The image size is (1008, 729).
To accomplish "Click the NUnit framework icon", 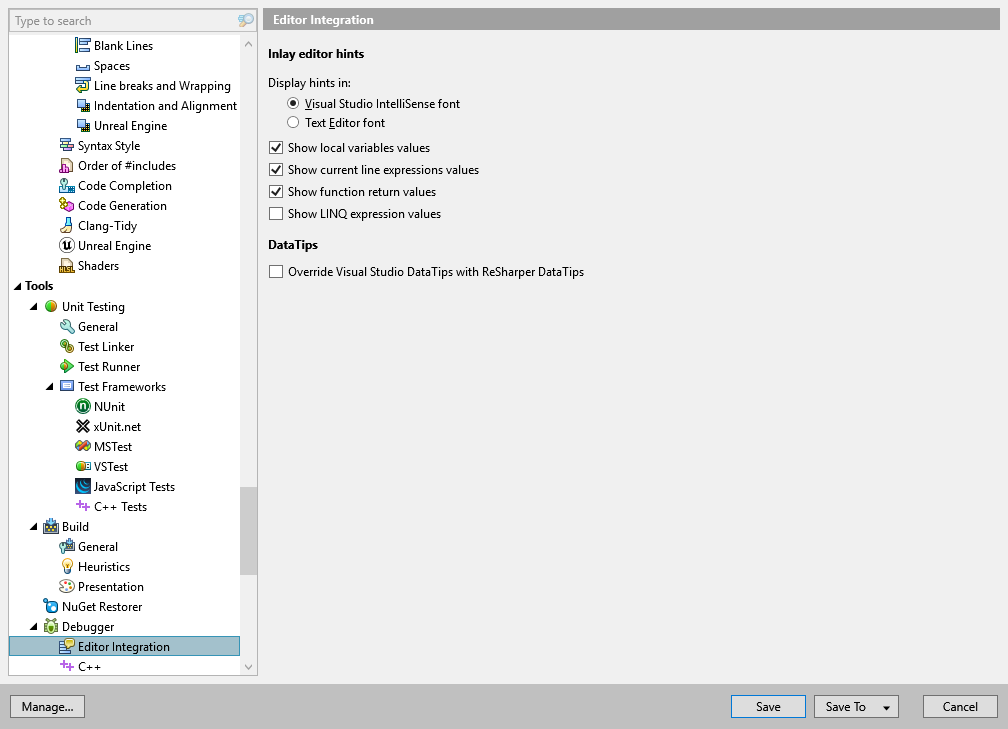I will 81,406.
